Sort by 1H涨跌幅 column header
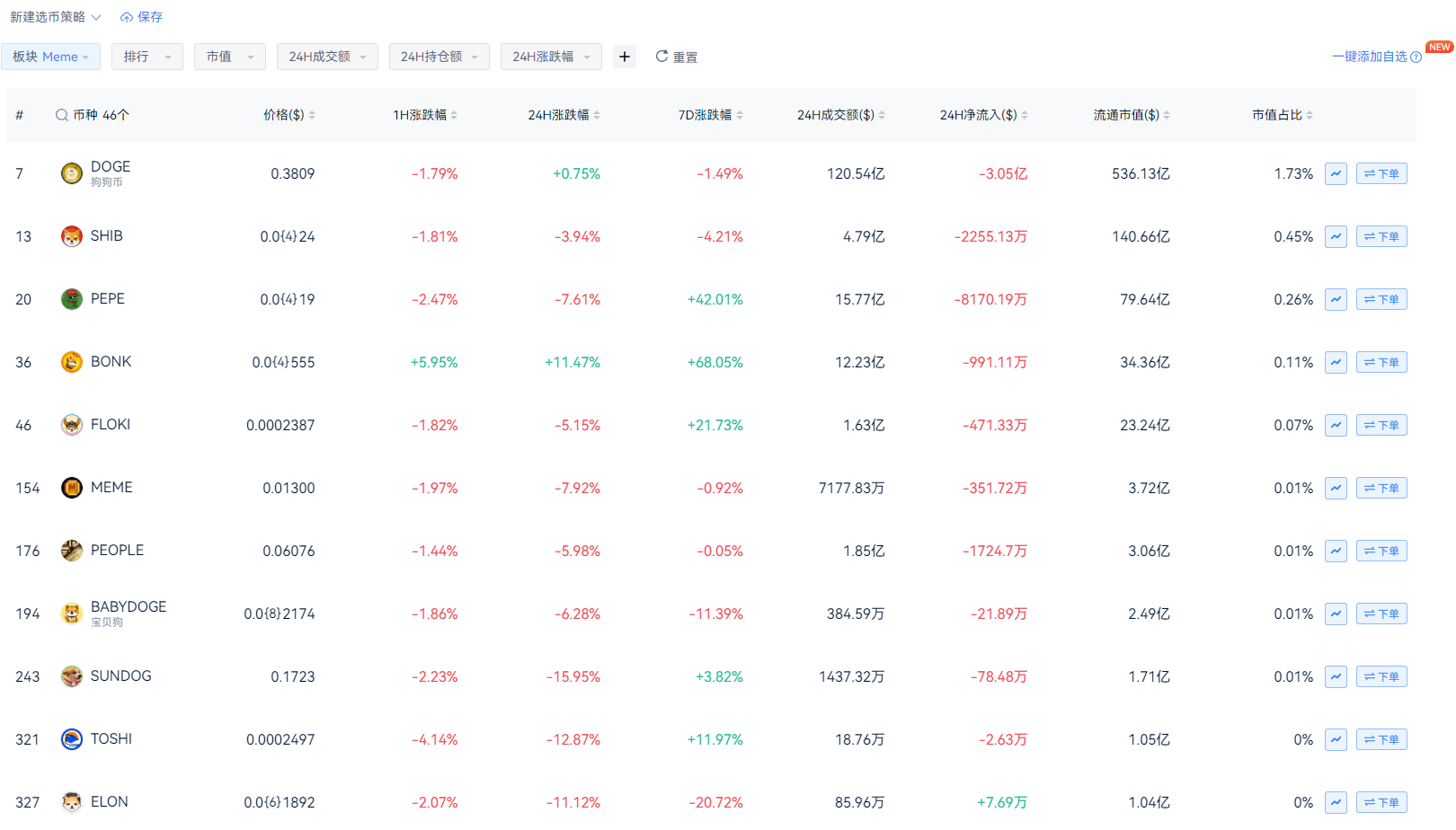Screen dimensions: 1456x830 [425, 115]
